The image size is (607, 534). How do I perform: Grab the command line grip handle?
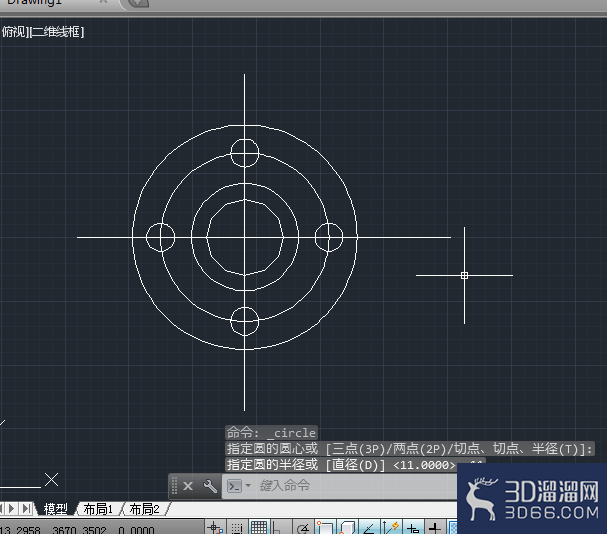(x=174, y=486)
